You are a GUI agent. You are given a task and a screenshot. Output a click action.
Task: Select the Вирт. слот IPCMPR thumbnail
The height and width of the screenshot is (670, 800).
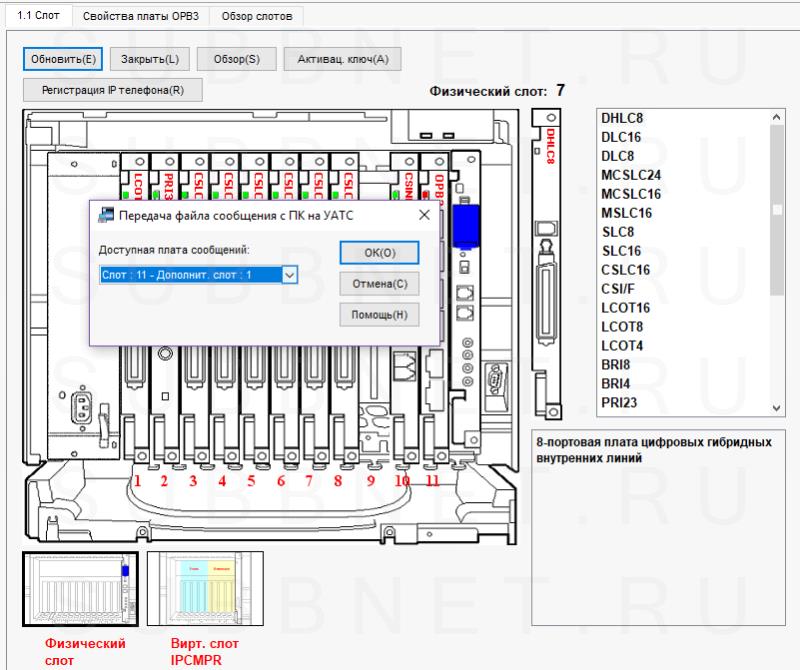pos(205,590)
